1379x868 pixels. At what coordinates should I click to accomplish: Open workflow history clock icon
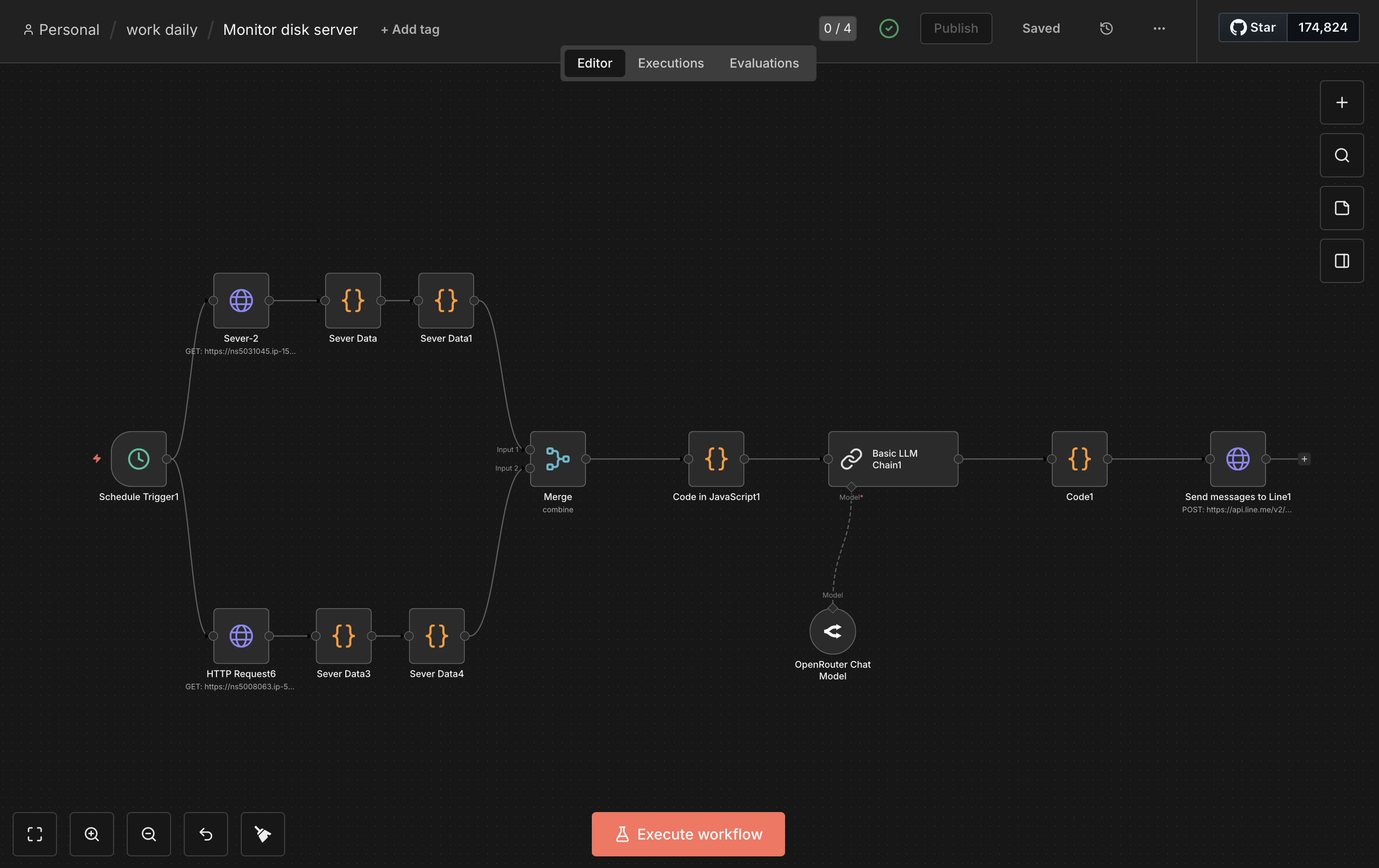[1106, 28]
